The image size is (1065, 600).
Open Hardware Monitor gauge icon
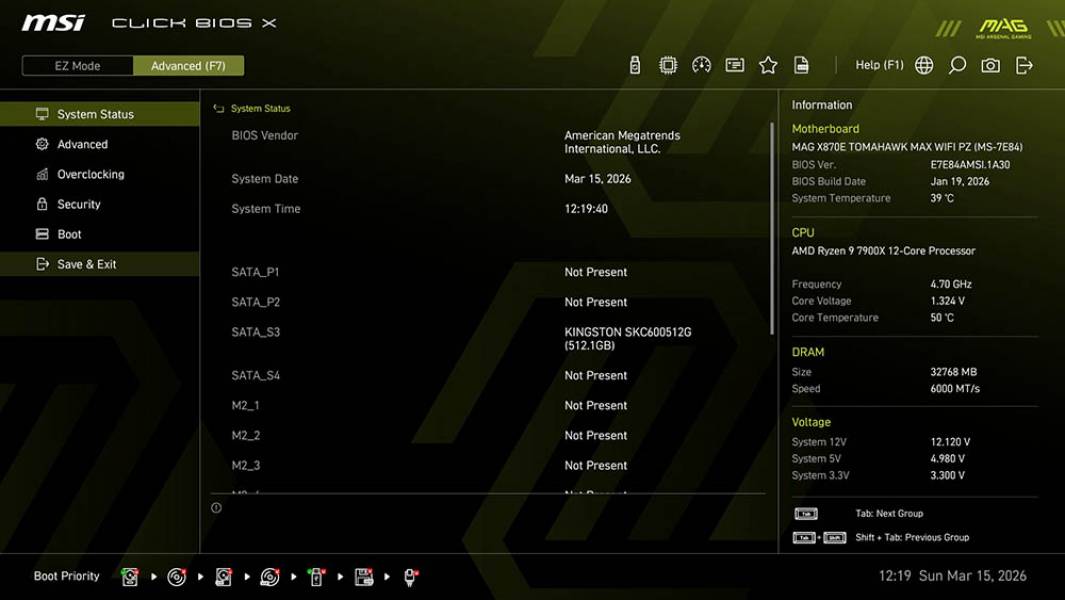pyautogui.click(x=702, y=64)
